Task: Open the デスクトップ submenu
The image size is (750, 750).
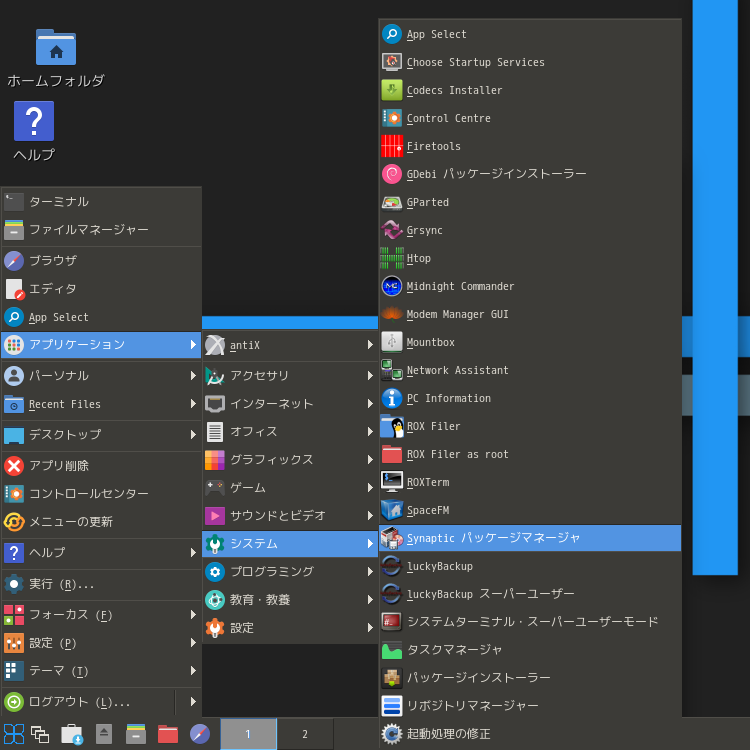Action: [101, 434]
